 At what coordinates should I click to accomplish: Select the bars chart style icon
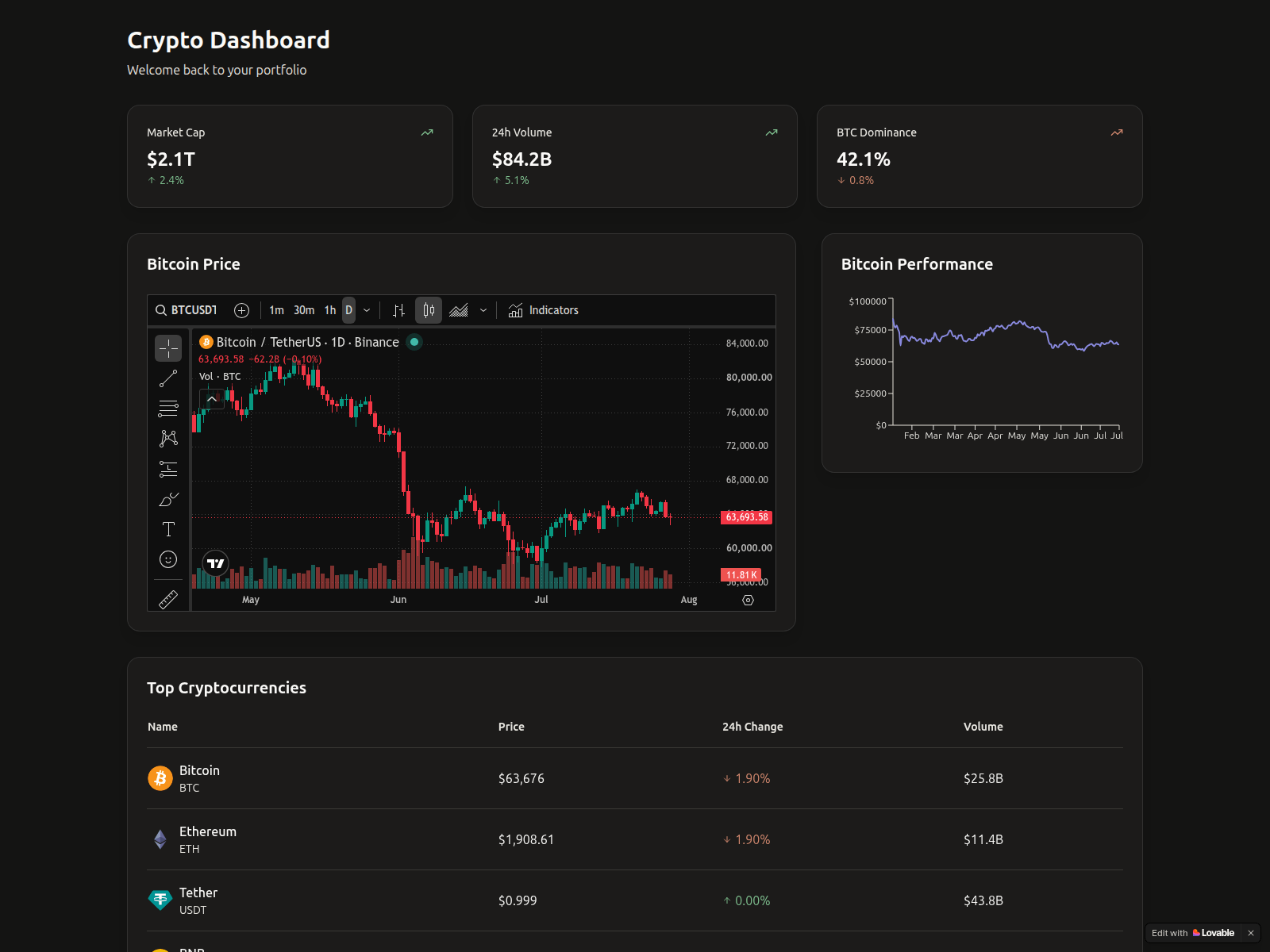pyautogui.click(x=398, y=310)
